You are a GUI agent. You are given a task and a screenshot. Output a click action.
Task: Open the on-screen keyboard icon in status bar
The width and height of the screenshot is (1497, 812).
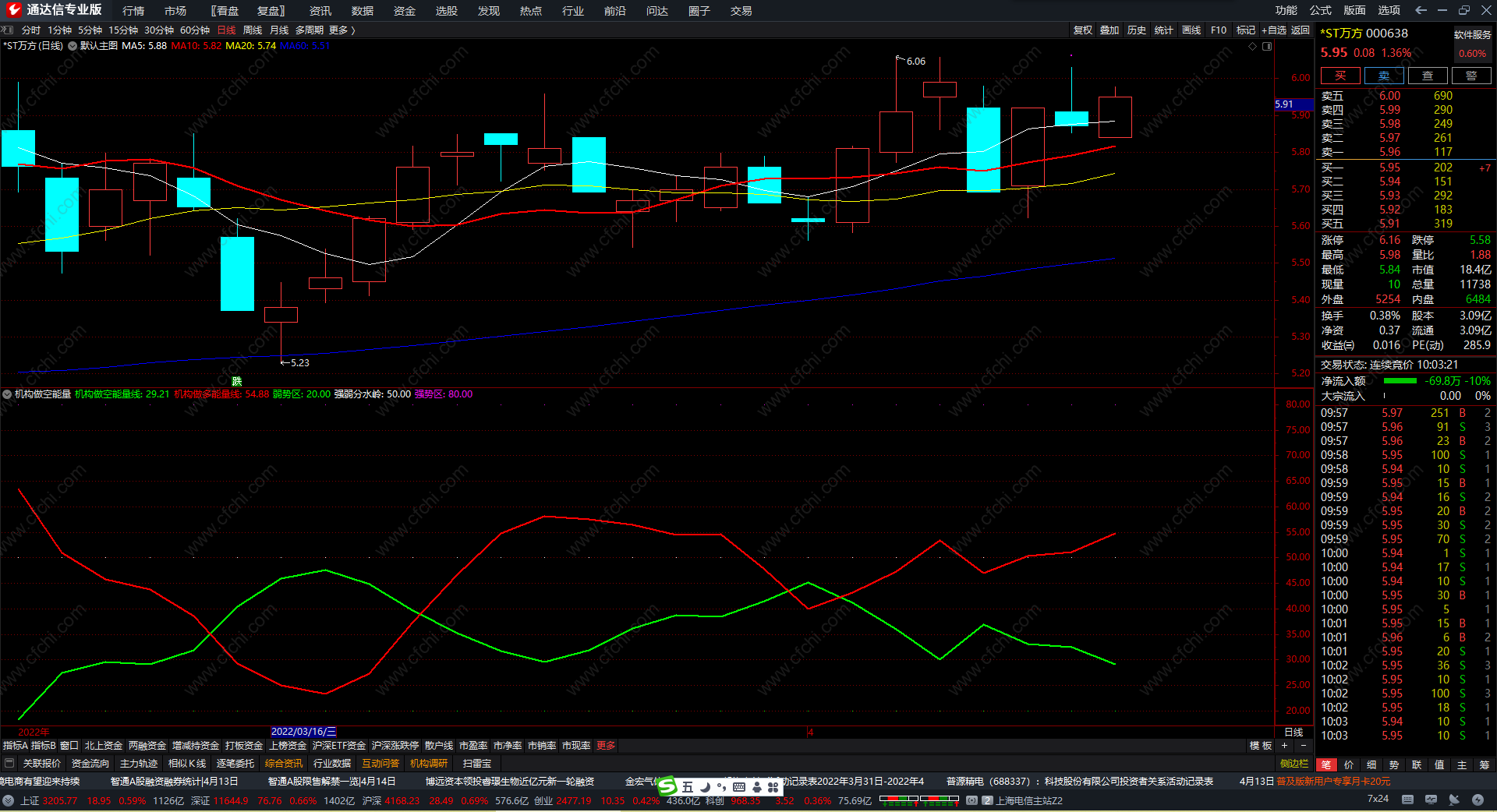[1407, 800]
